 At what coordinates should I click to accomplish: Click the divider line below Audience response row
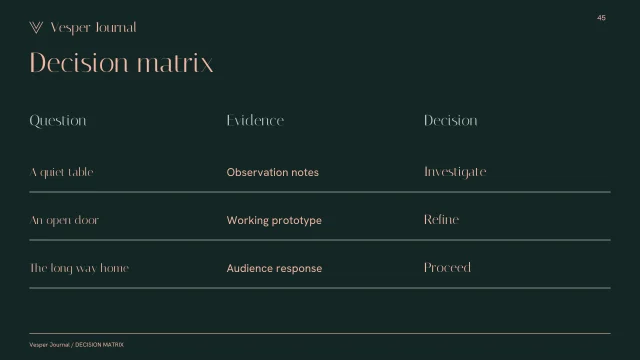320,288
